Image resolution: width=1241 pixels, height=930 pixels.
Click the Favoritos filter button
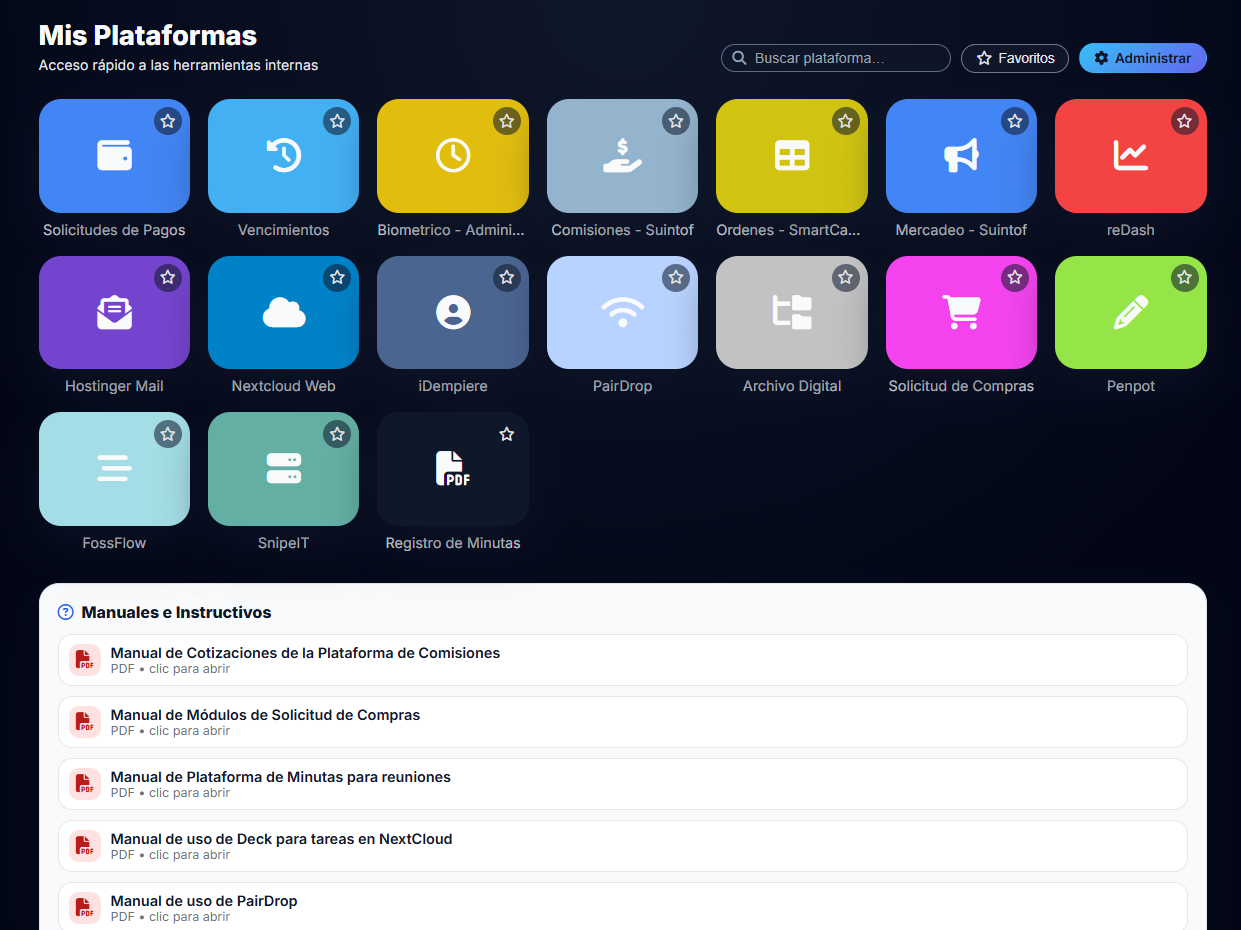pos(1014,58)
